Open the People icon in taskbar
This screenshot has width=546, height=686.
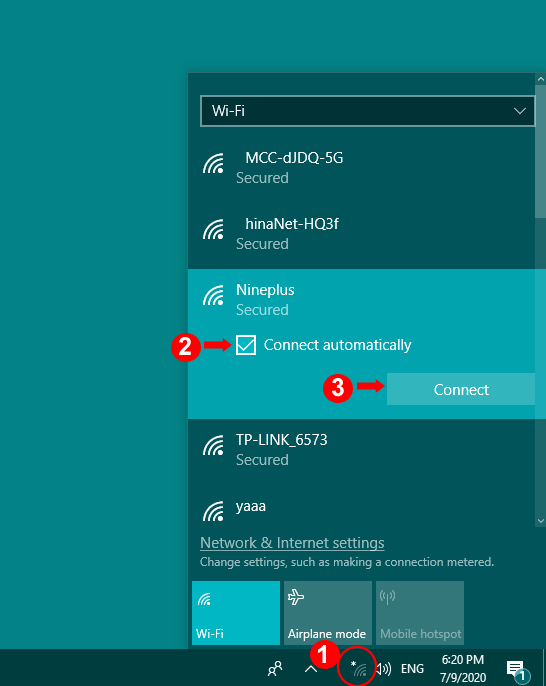[x=275, y=668]
